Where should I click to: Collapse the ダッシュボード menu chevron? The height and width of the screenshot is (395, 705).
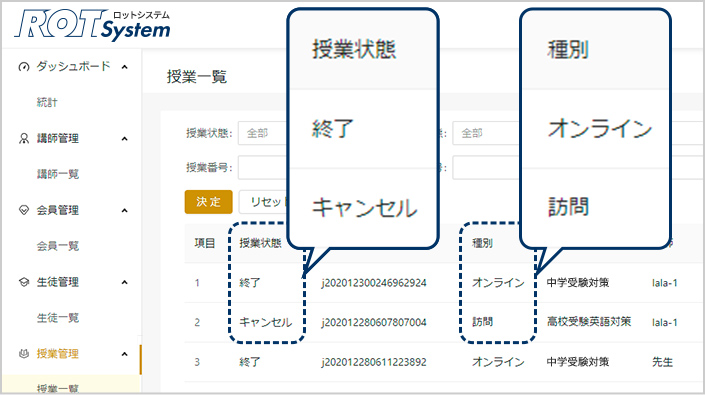(x=125, y=67)
